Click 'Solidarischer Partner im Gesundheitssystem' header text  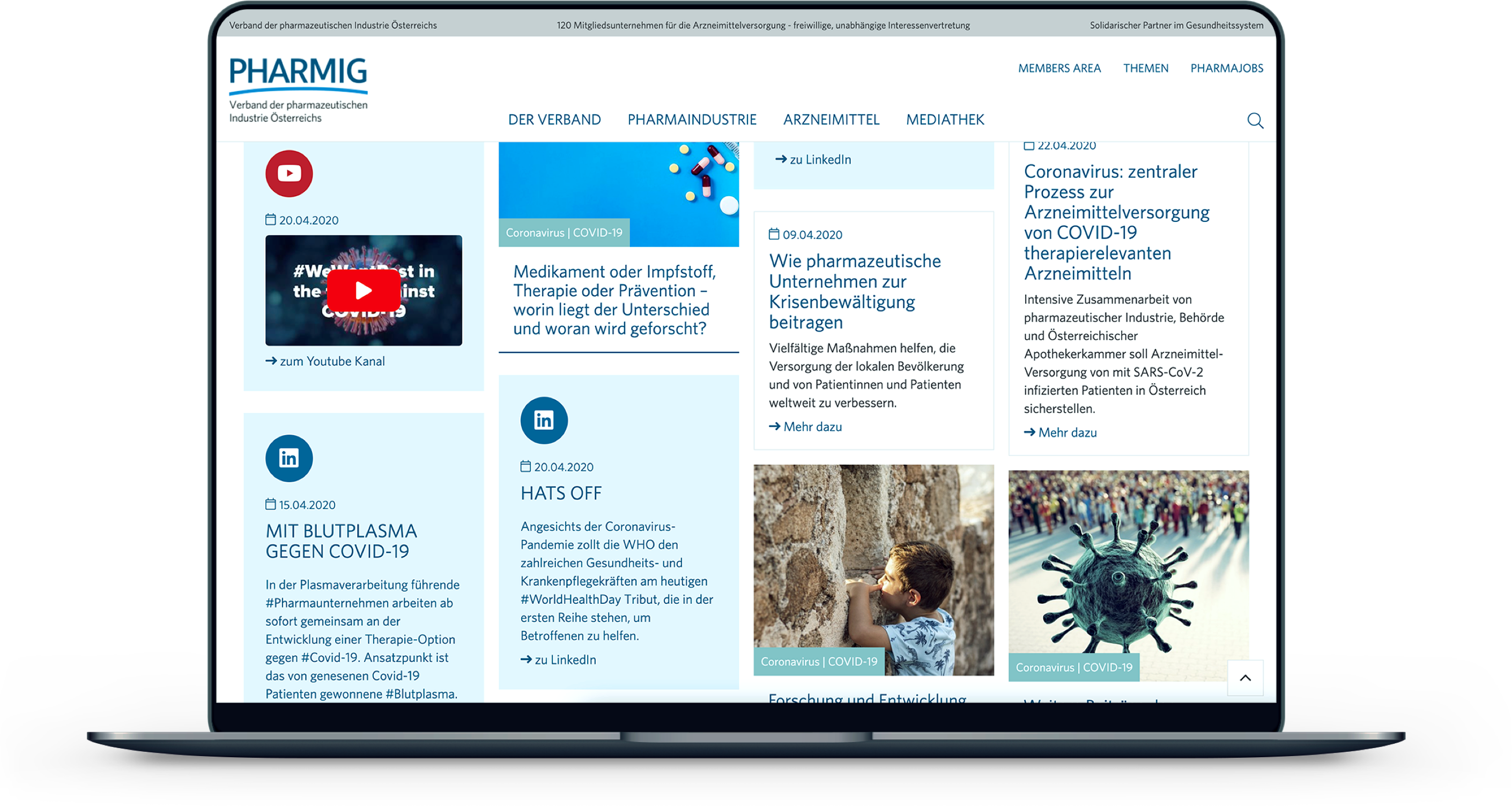[1176, 25]
